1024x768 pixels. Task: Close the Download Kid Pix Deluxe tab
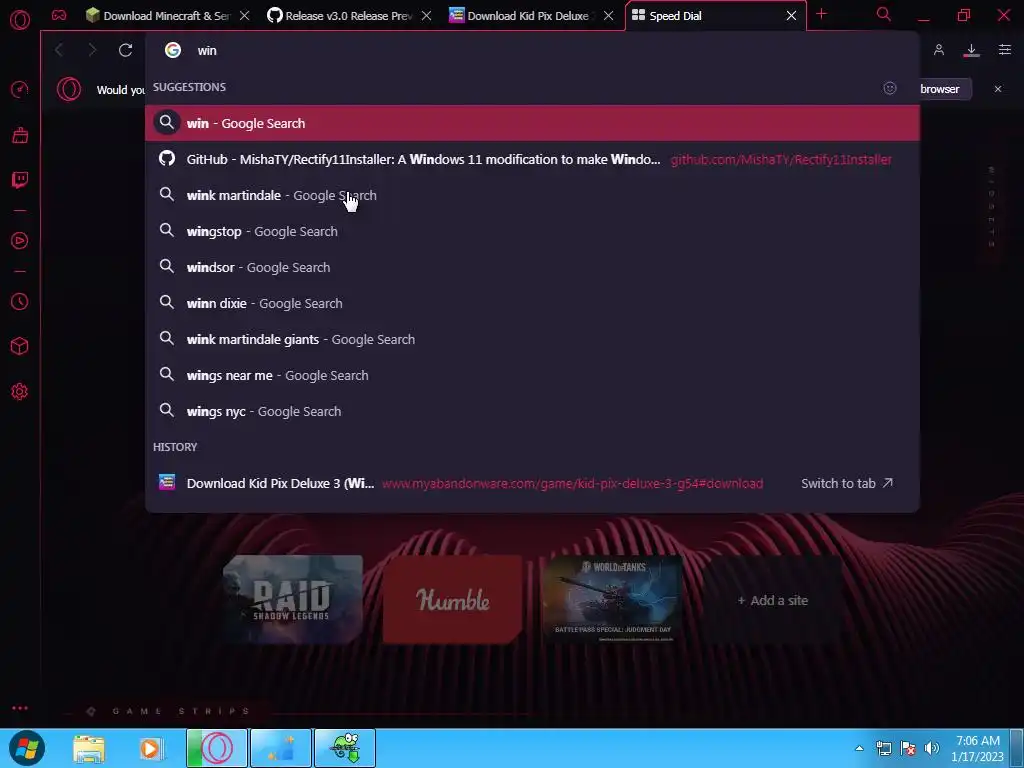coord(608,16)
